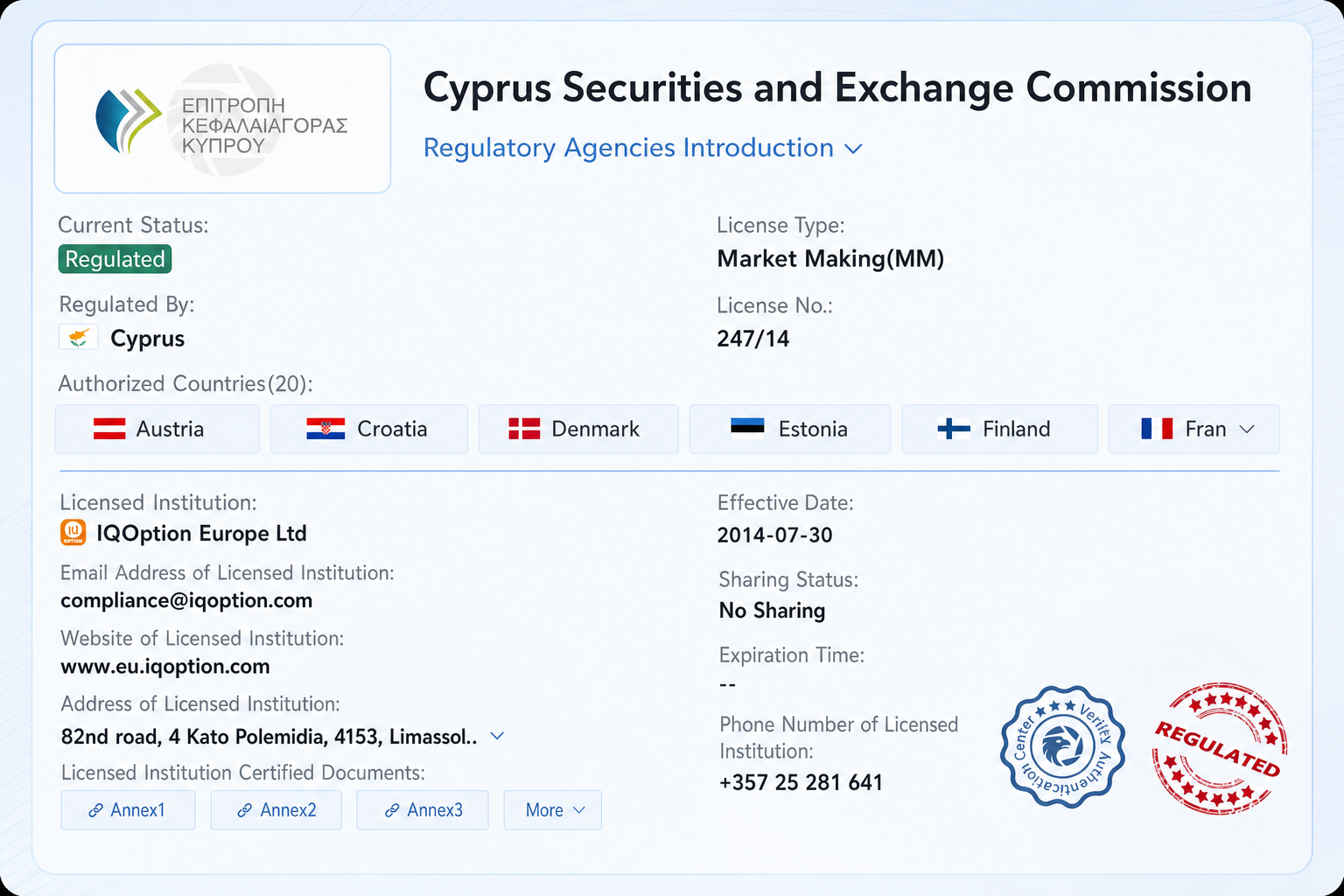The height and width of the screenshot is (896, 1344).
Task: Click the Licensed Institution Certified Documents label
Action: pyautogui.click(x=243, y=773)
